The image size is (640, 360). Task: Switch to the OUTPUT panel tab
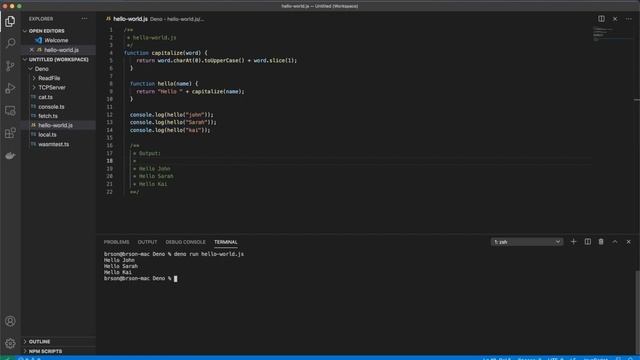point(147,242)
